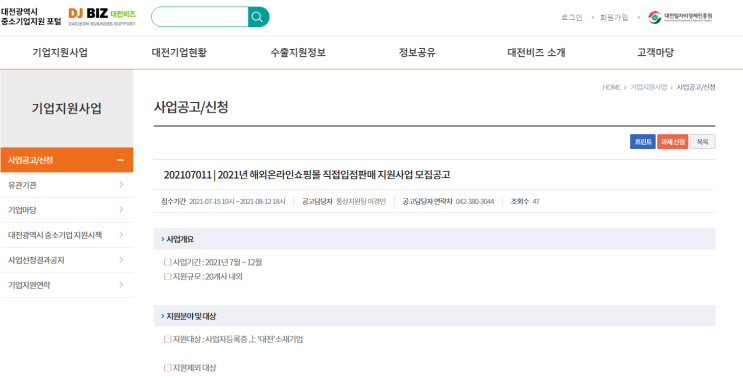Expand the 유관기관 chevron
This screenshot has height=378, width=743.
point(121,185)
